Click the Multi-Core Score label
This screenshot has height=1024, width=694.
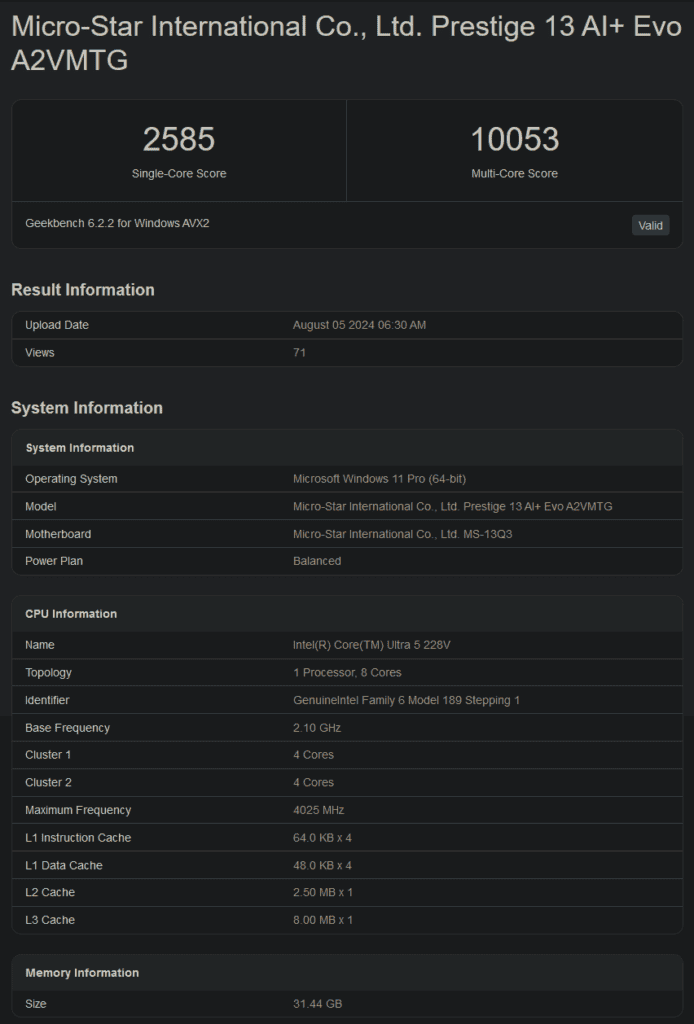point(514,174)
